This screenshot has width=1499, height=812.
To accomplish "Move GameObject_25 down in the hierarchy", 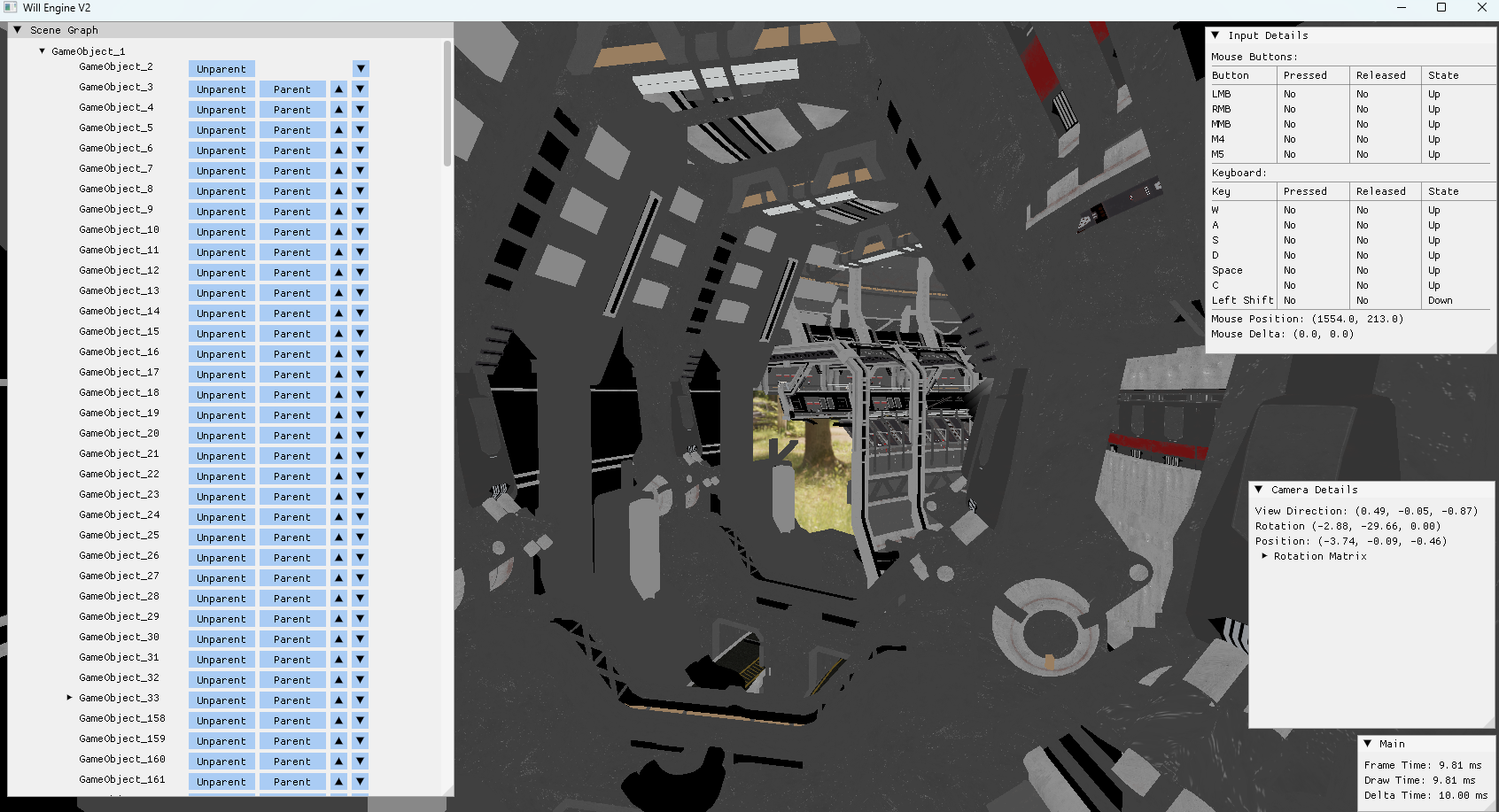I will pyautogui.click(x=360, y=537).
